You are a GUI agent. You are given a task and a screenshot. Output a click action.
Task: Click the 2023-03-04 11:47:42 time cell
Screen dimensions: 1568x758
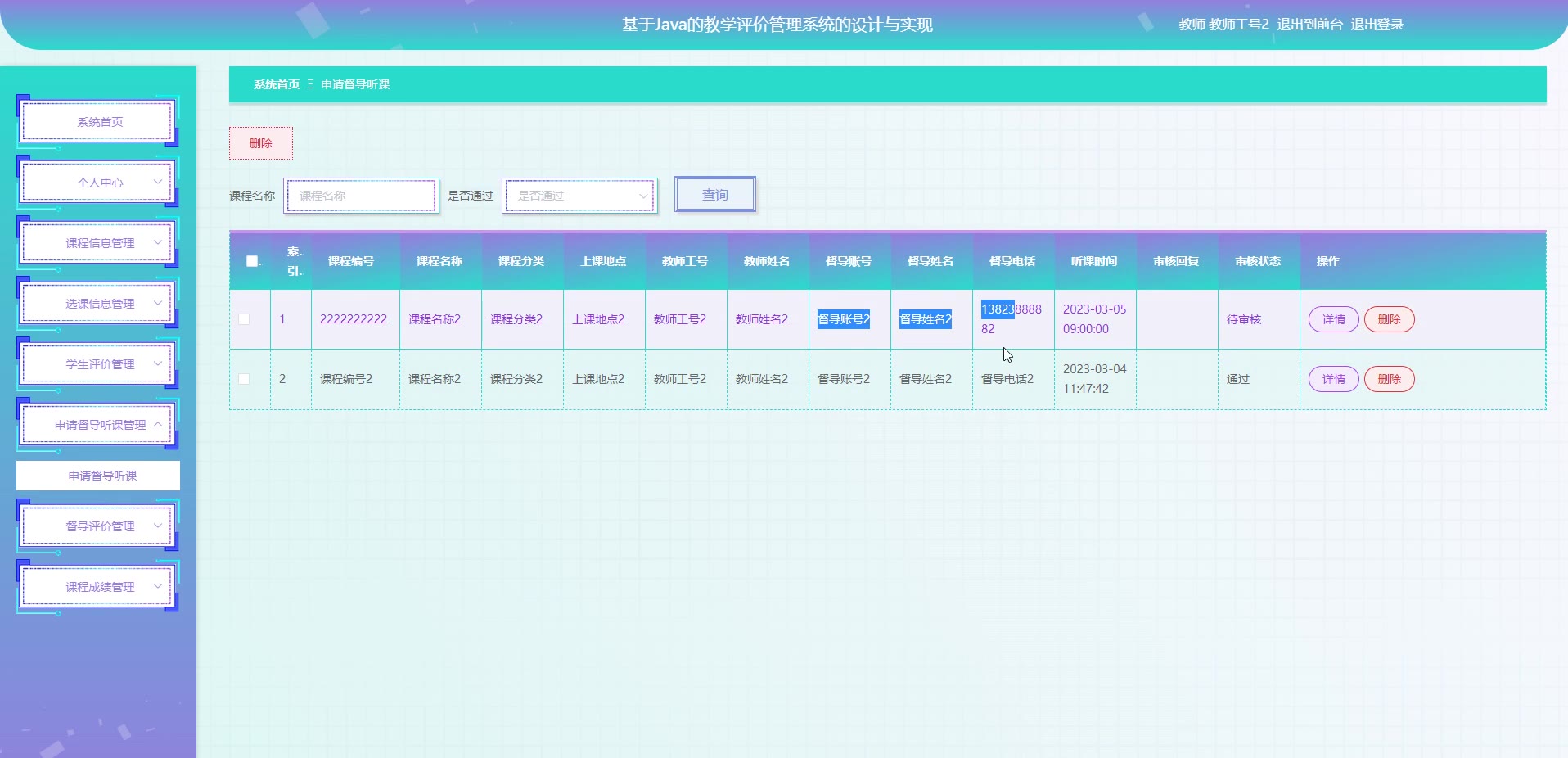(1095, 379)
